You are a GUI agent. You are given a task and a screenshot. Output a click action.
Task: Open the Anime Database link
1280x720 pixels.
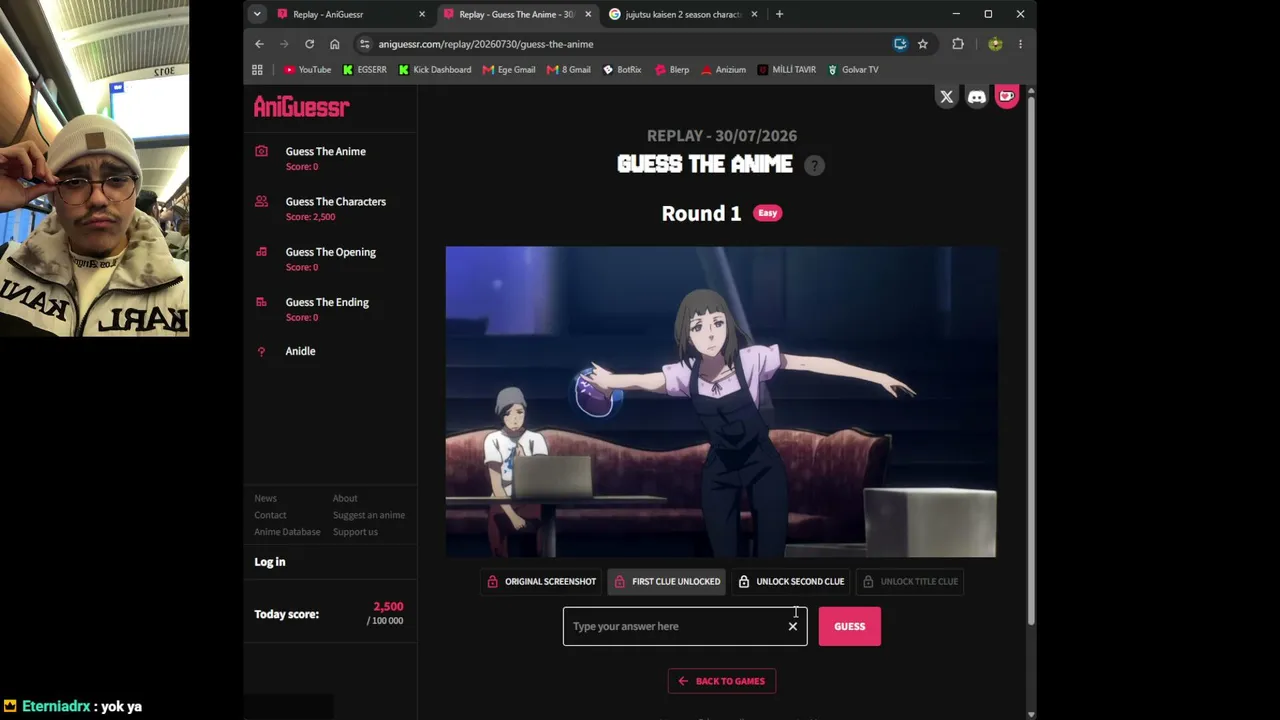(287, 532)
